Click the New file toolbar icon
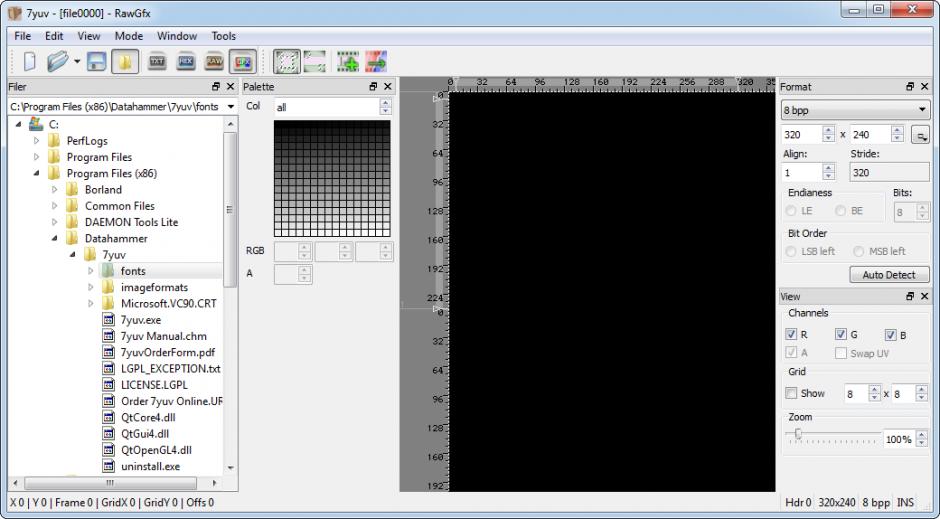Viewport: 940px width, 519px height. point(29,62)
